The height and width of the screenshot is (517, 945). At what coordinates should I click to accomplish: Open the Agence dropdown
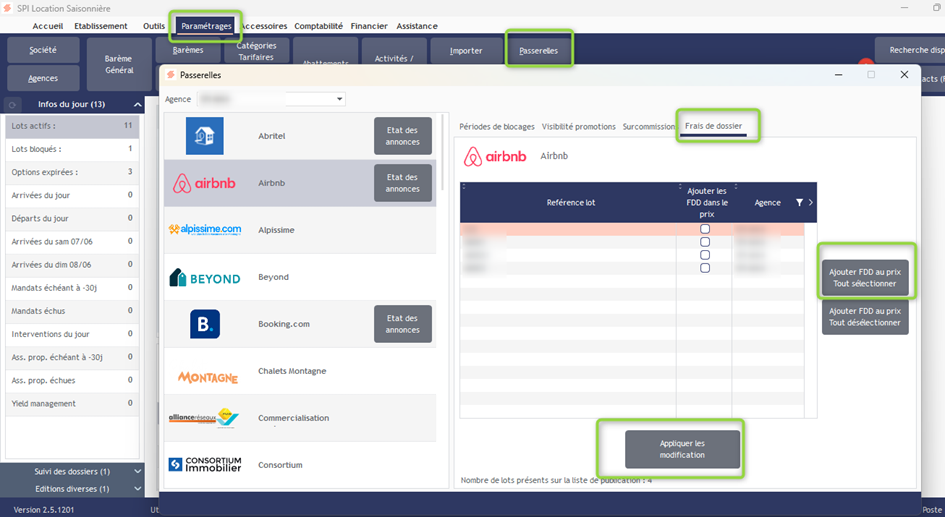coord(340,99)
